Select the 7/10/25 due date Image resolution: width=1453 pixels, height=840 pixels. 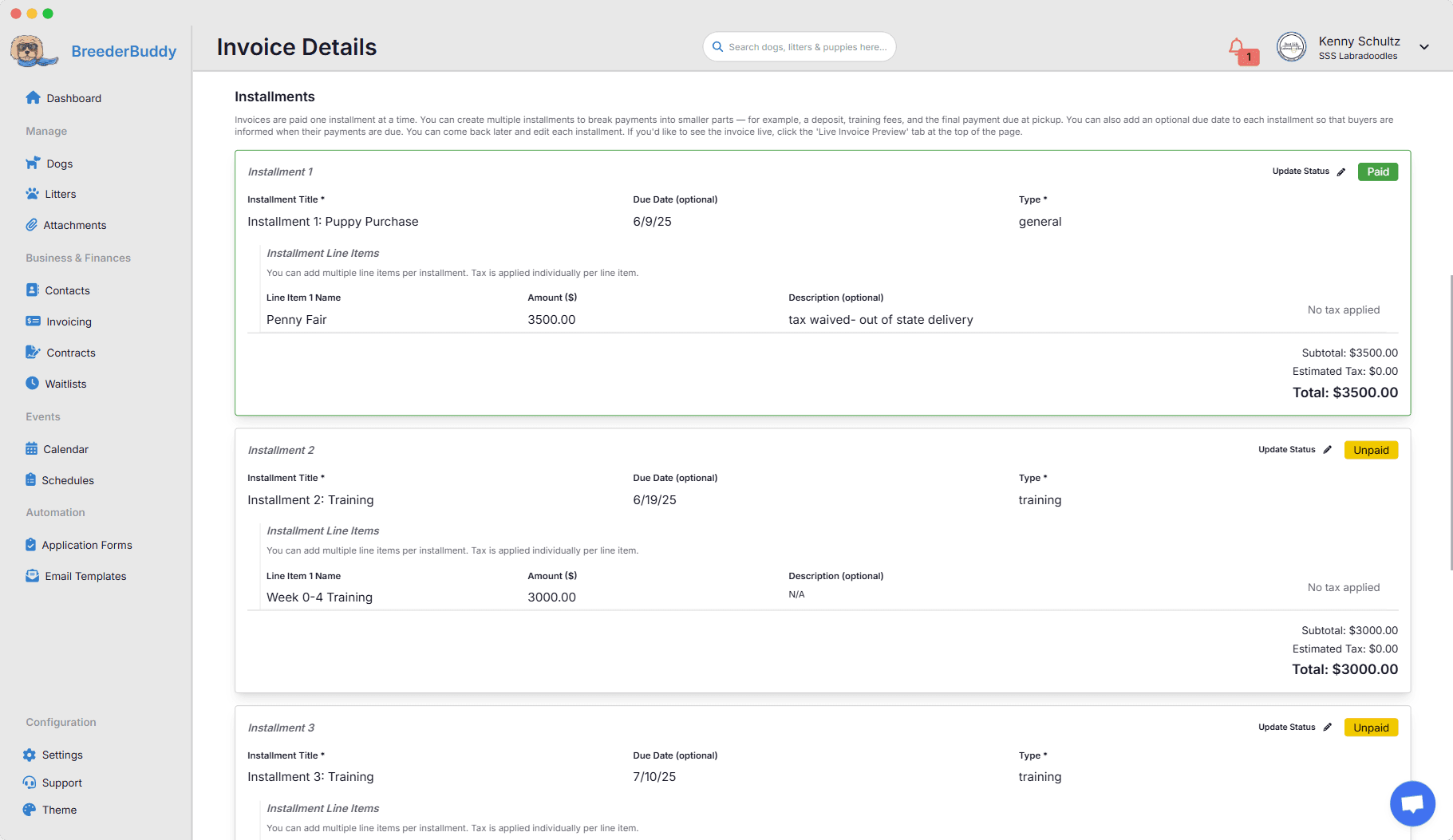pyautogui.click(x=654, y=777)
